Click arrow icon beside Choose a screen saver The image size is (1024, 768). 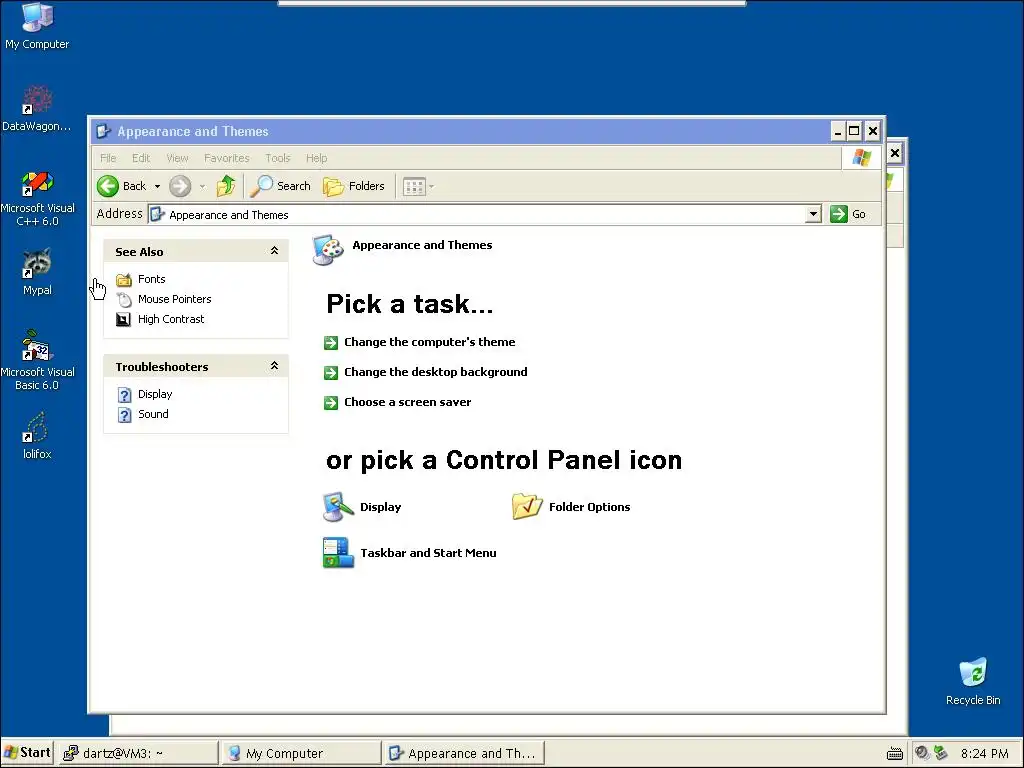click(331, 402)
